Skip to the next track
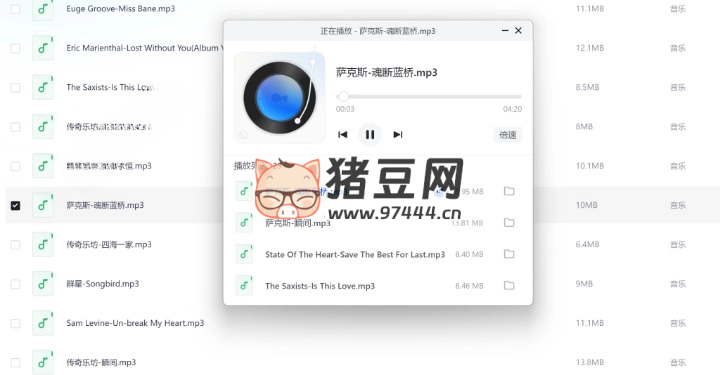Image resolution: width=720 pixels, height=375 pixels. click(x=398, y=134)
